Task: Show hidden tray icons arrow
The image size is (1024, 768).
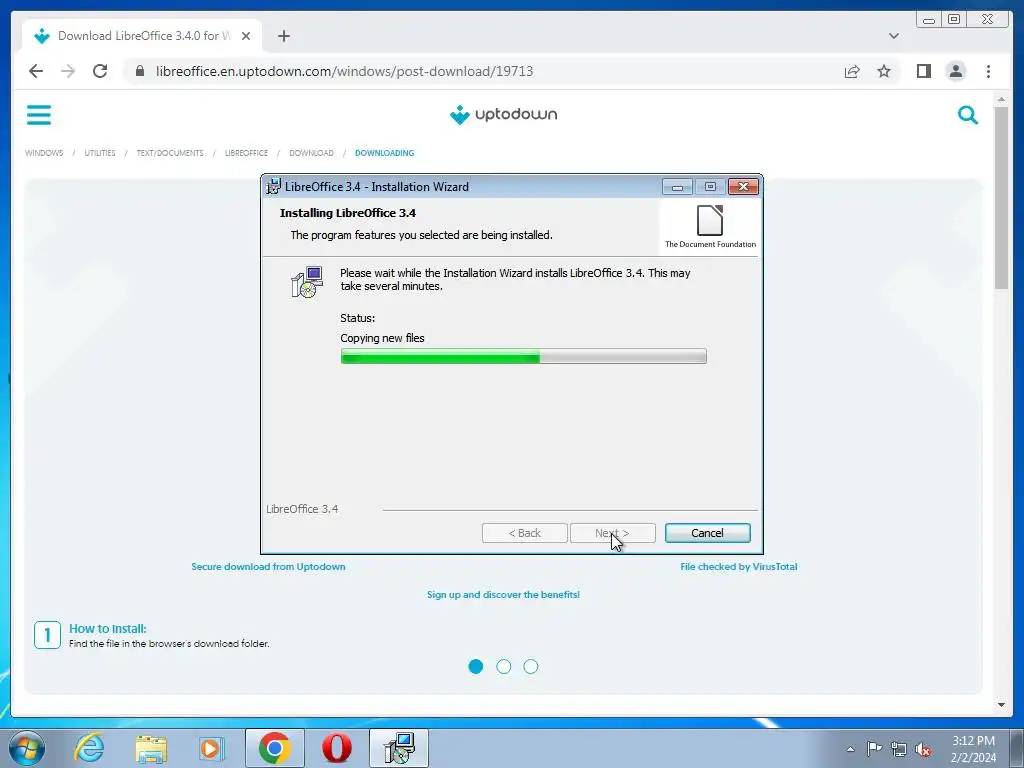Action: [x=850, y=749]
